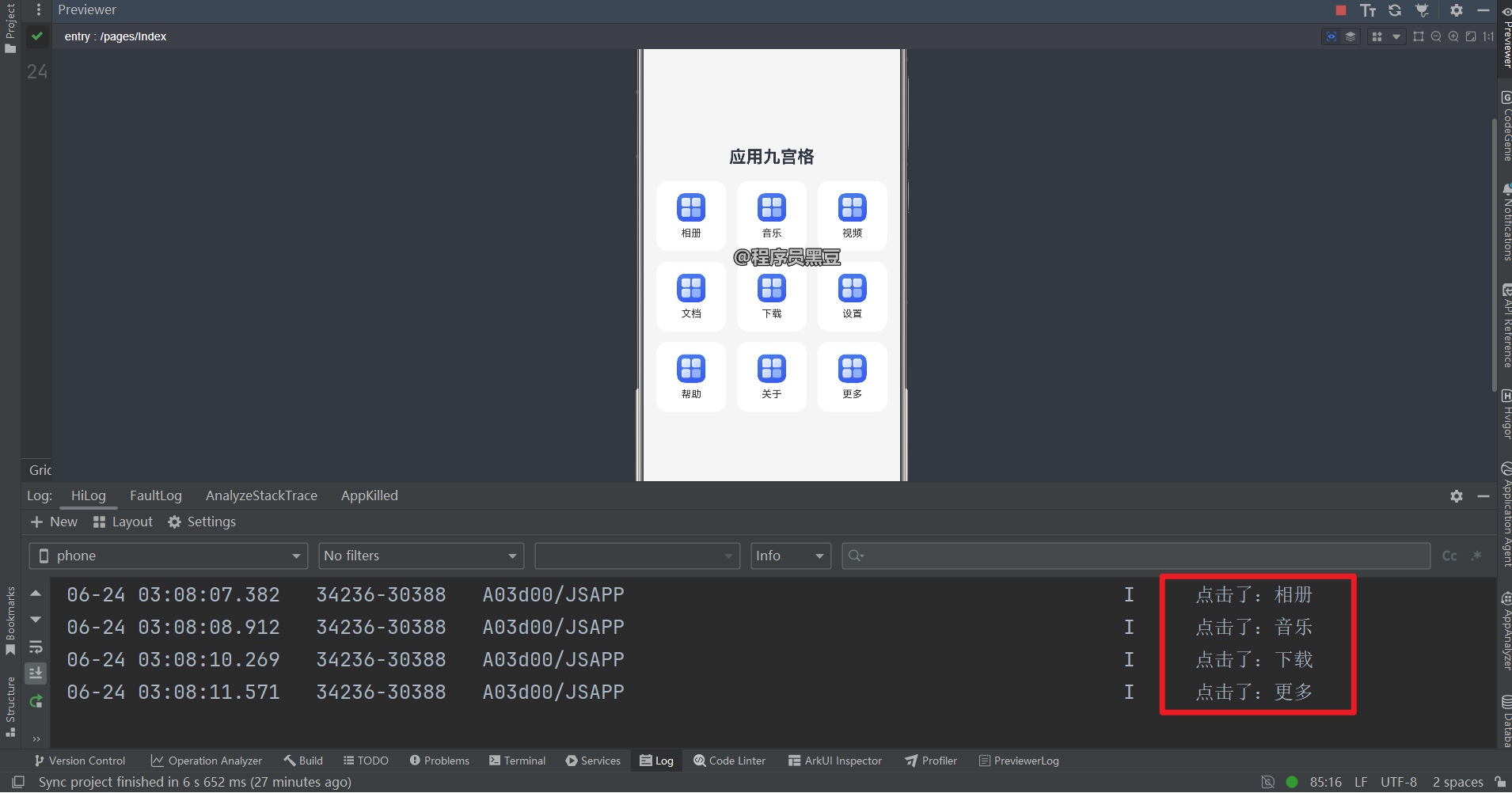Tap the 相册 app tile in preview

(x=691, y=216)
